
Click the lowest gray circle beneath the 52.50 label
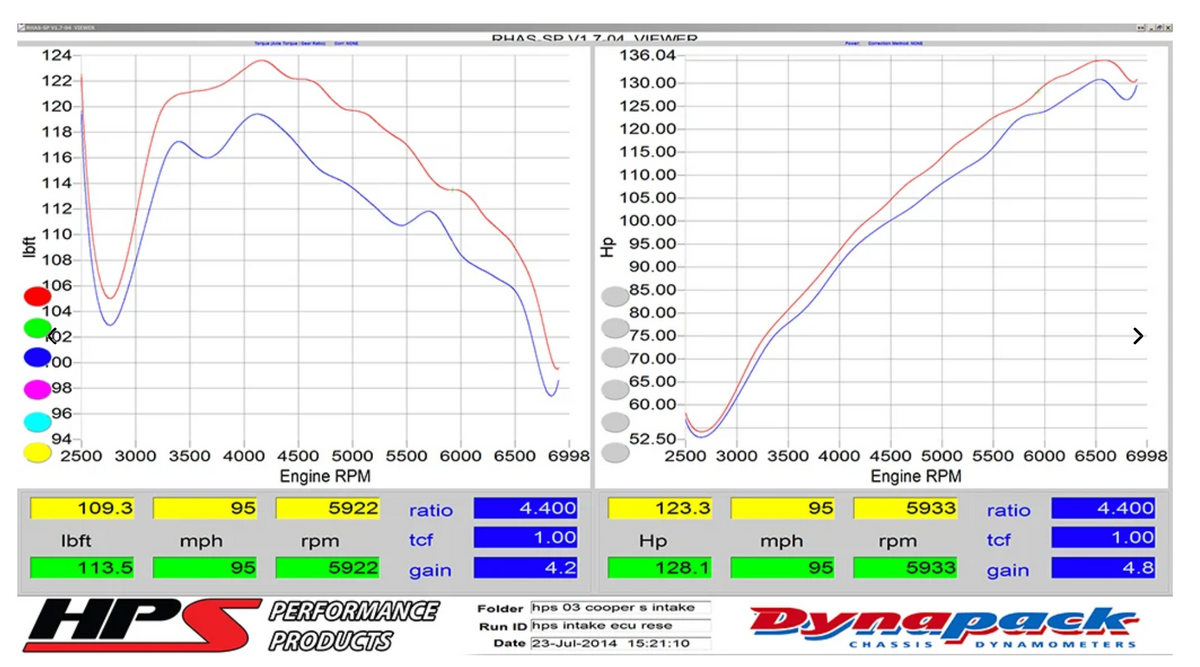(616, 453)
